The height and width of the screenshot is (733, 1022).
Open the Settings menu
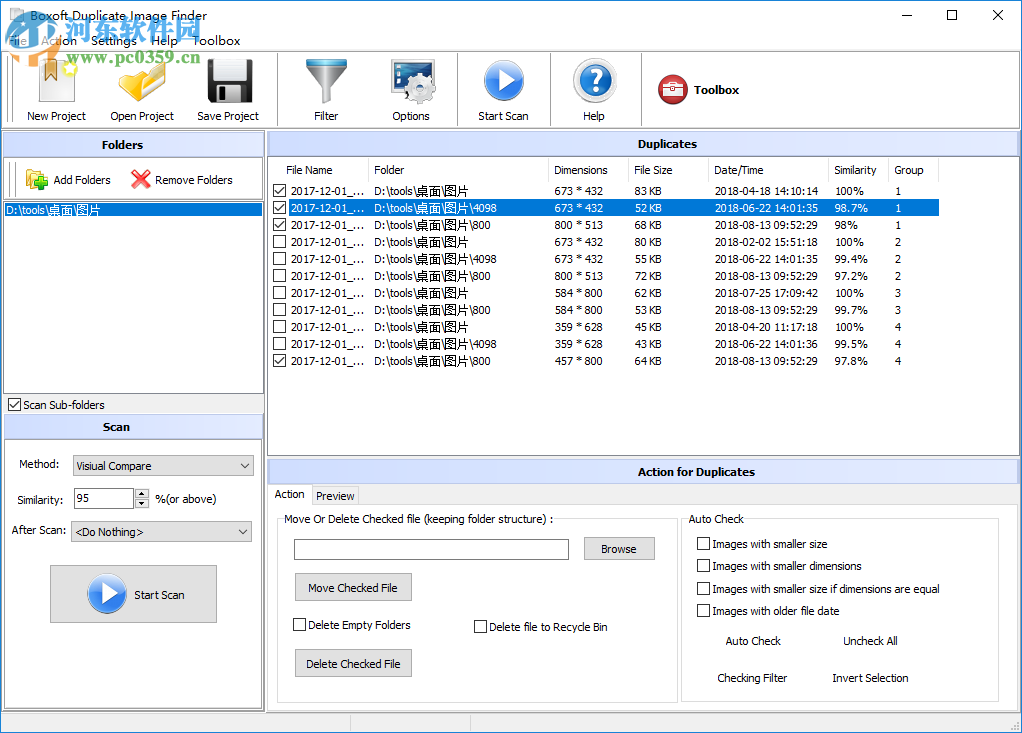click(x=113, y=41)
